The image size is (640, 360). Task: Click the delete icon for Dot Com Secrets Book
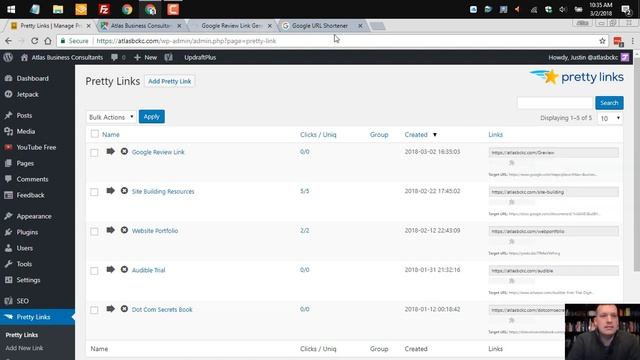[124, 309]
